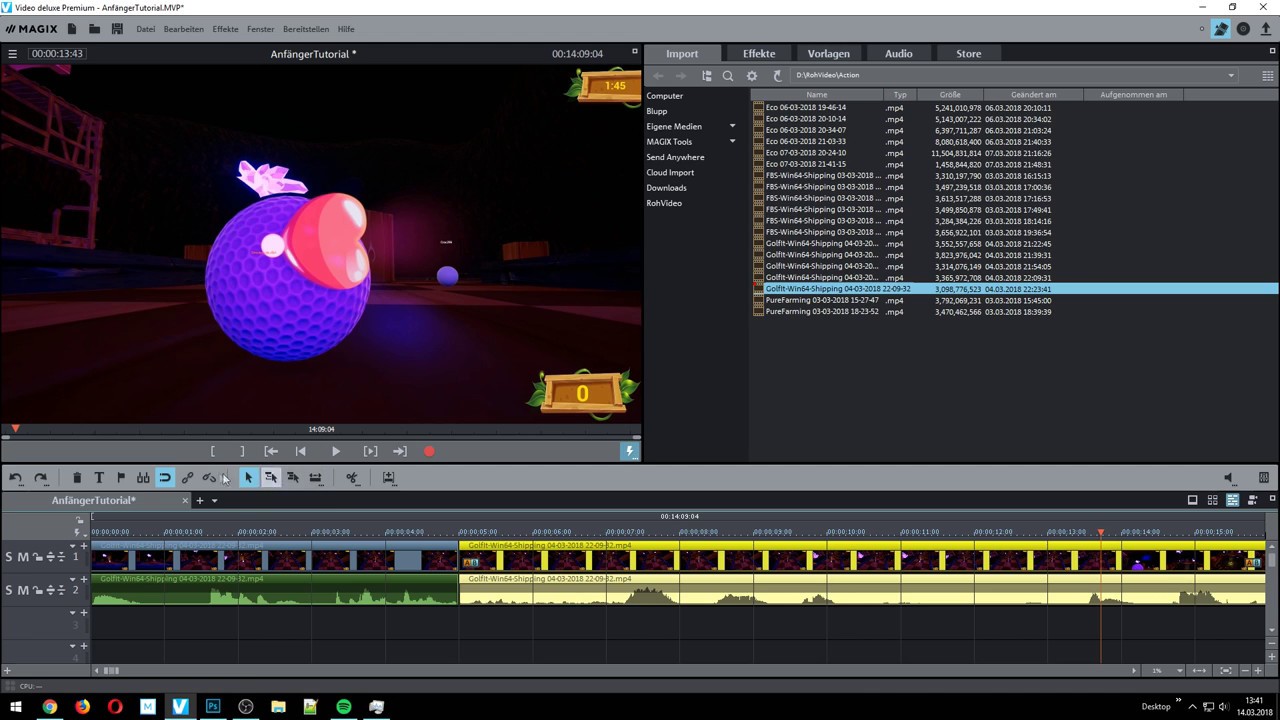Viewport: 1280px width, 720px height.
Task: Open the Bearbeiten menu
Action: (x=184, y=29)
